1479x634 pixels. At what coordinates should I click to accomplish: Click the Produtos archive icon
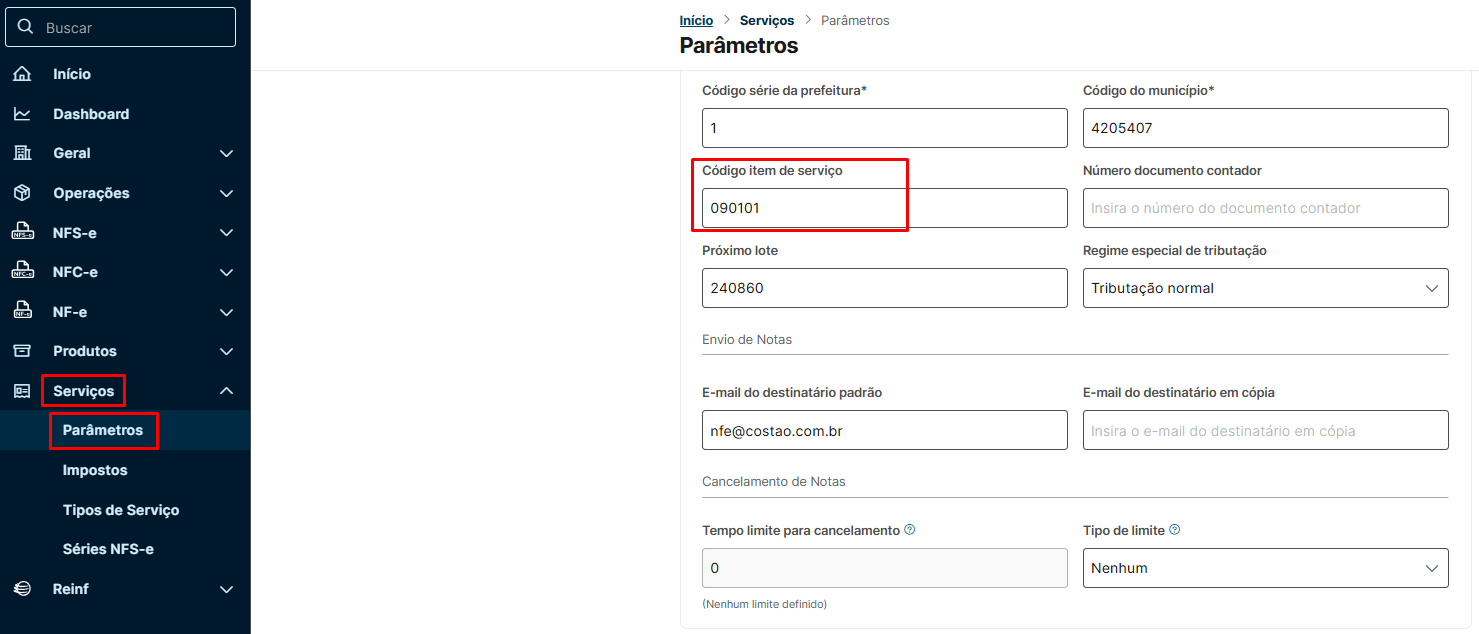tap(22, 351)
